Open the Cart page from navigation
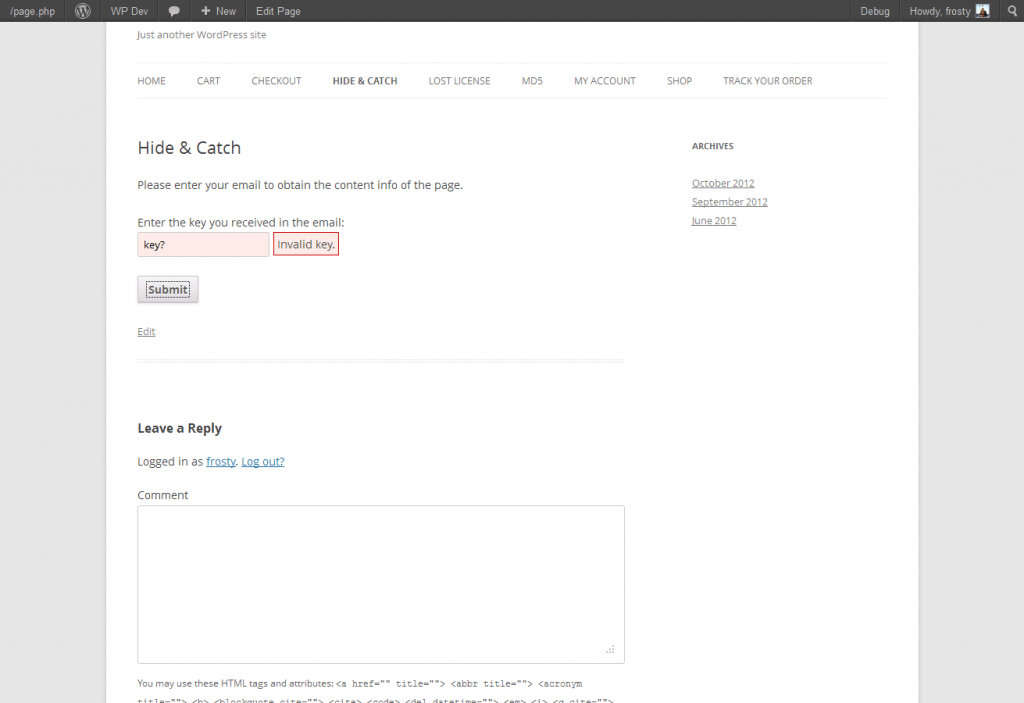 [208, 81]
